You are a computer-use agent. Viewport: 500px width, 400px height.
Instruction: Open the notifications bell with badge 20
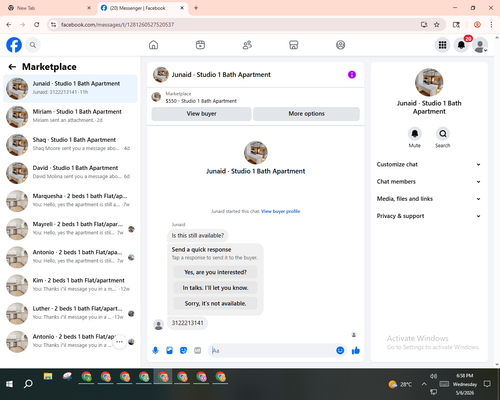(x=461, y=45)
